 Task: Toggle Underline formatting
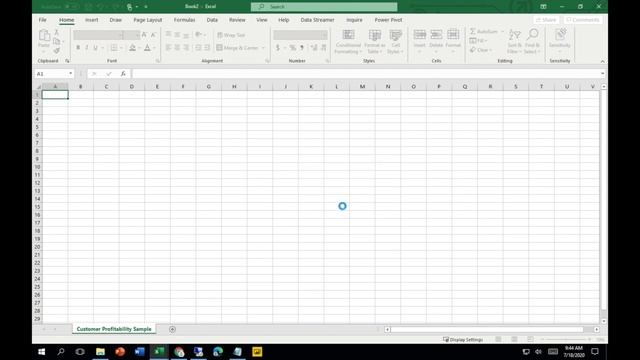(96, 48)
